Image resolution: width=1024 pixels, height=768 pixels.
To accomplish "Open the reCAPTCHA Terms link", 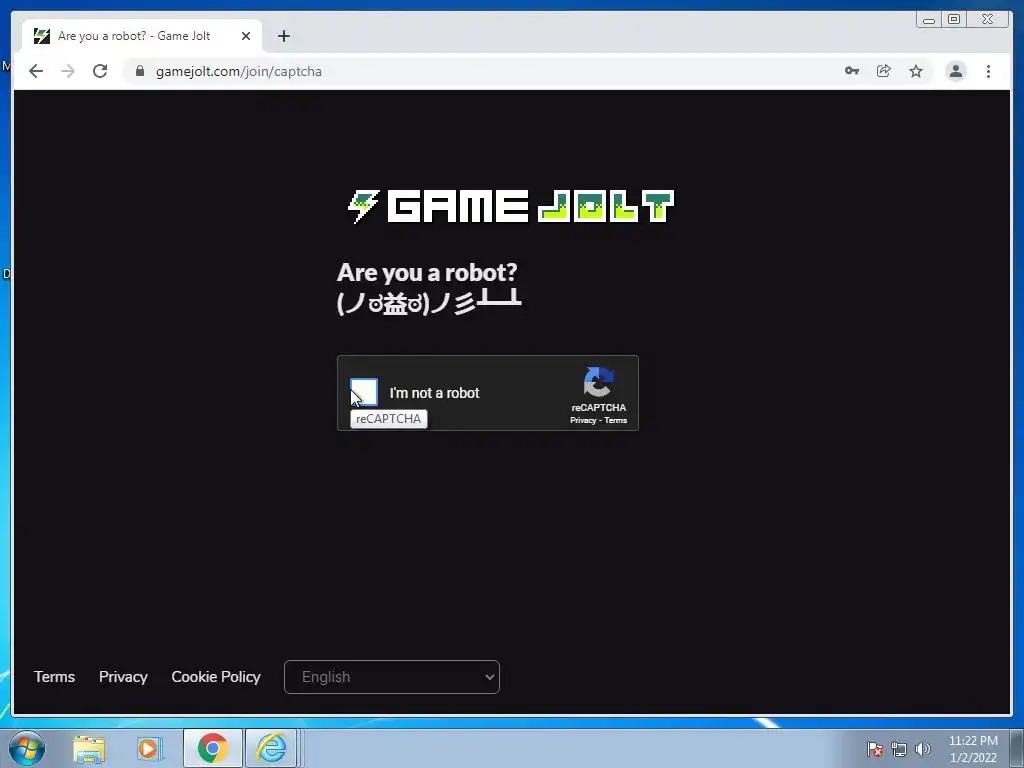I will [615, 421].
